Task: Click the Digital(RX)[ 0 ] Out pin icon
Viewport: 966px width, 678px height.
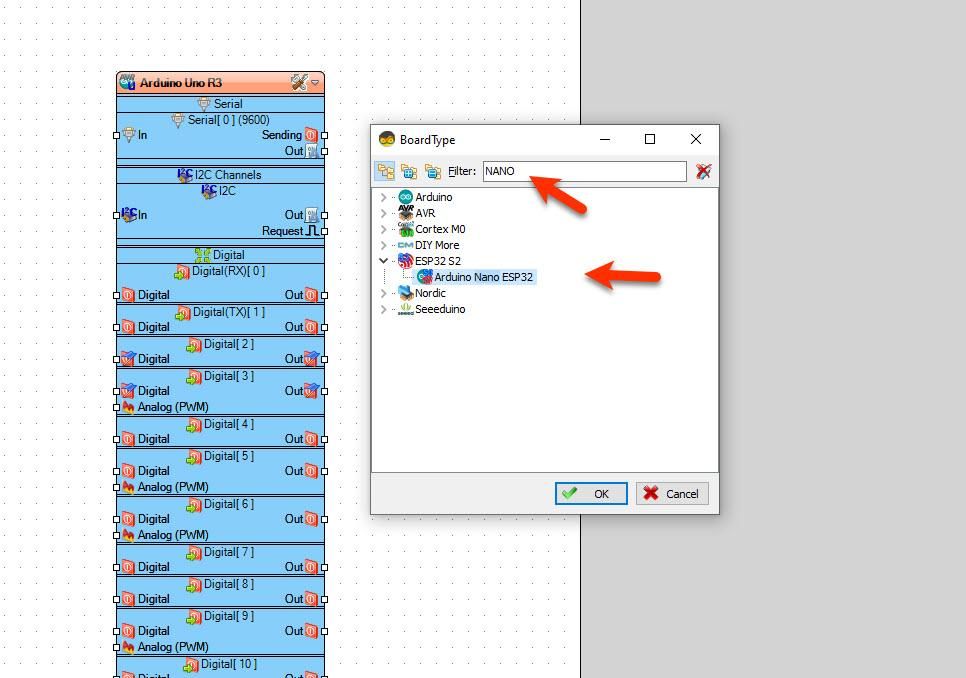Action: coord(311,295)
